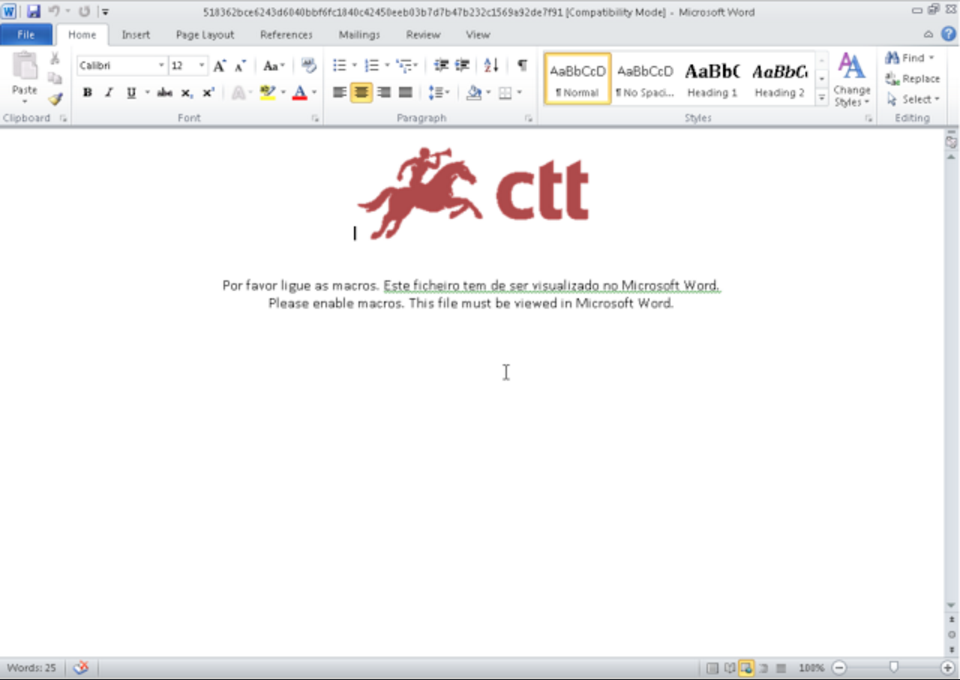Toggle Center alignment
The height and width of the screenshot is (680, 960).
tap(361, 93)
